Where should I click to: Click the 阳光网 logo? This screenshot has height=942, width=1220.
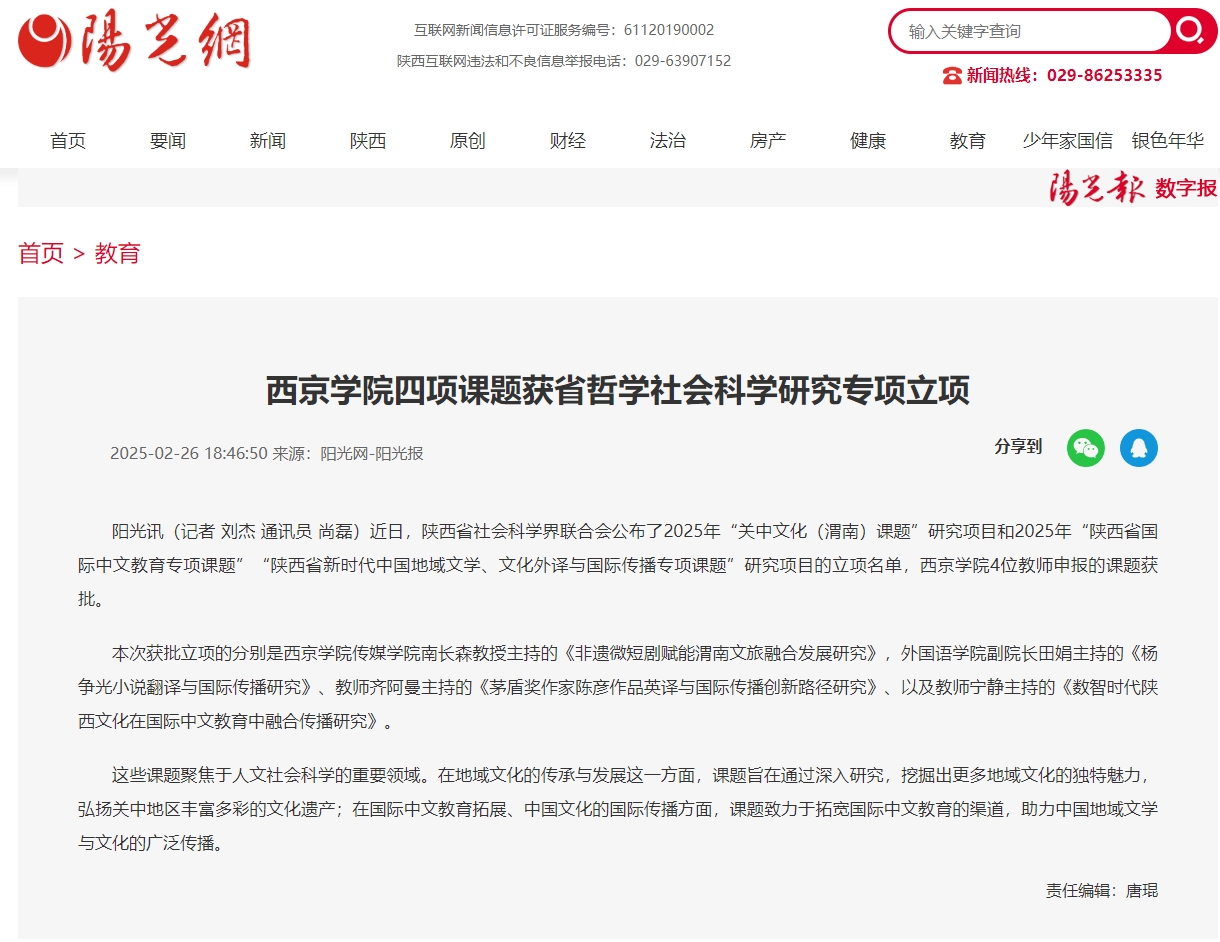pos(134,42)
